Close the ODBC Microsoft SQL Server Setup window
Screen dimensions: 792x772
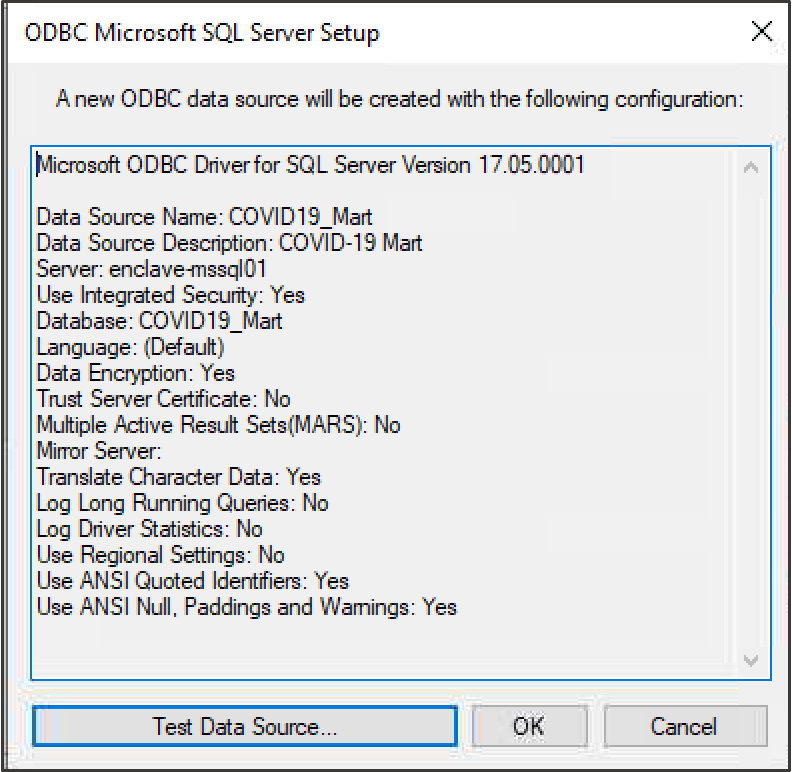click(761, 31)
